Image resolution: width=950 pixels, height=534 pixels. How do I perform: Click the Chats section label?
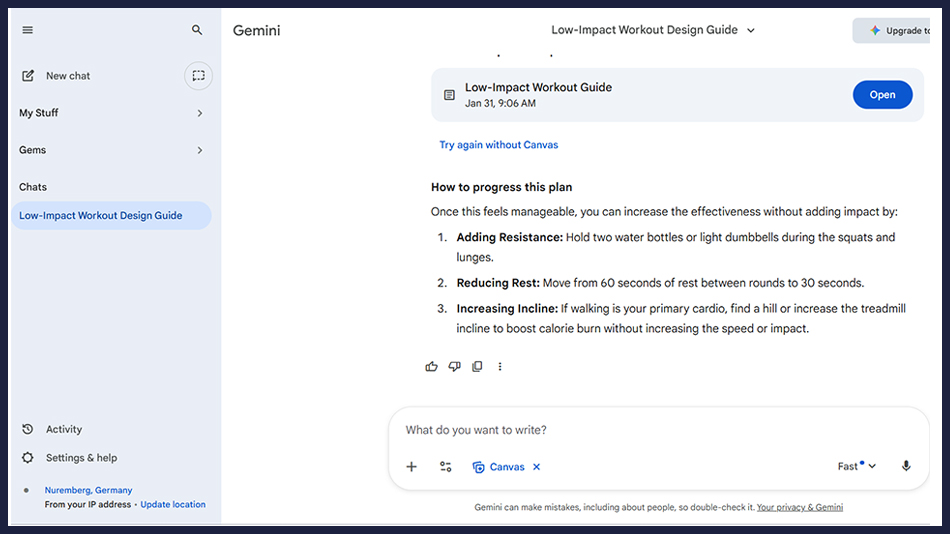tap(33, 187)
